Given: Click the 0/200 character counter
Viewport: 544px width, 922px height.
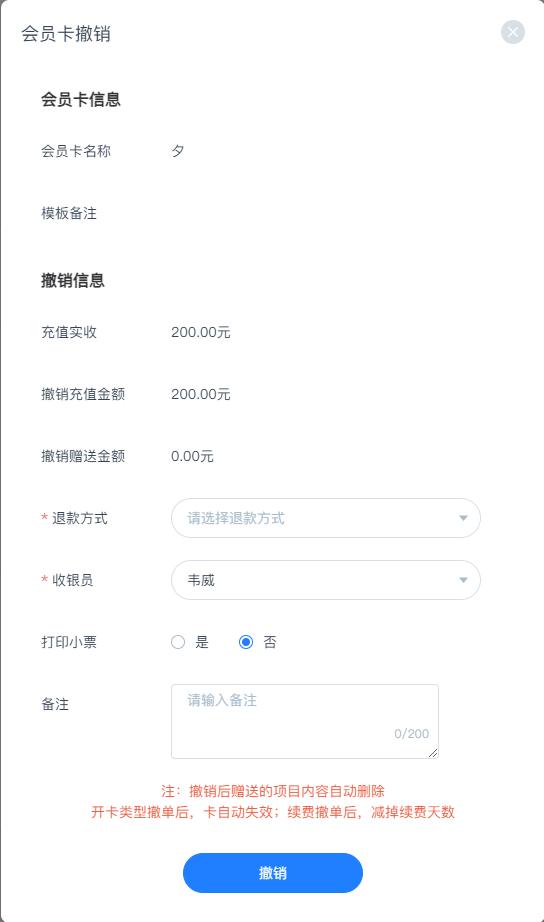Looking at the screenshot, I should pyautogui.click(x=412, y=734).
